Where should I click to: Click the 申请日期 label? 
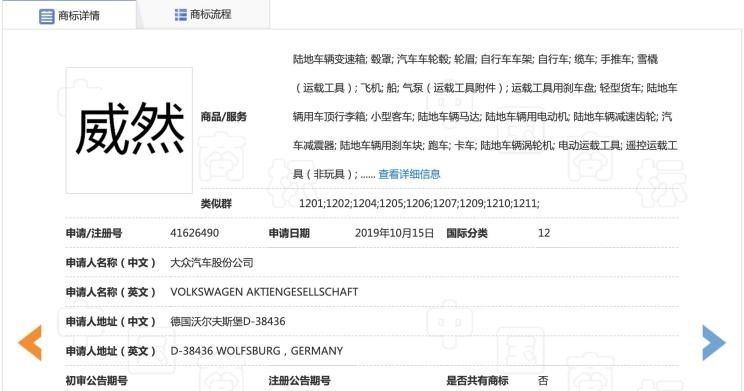tap(289, 233)
